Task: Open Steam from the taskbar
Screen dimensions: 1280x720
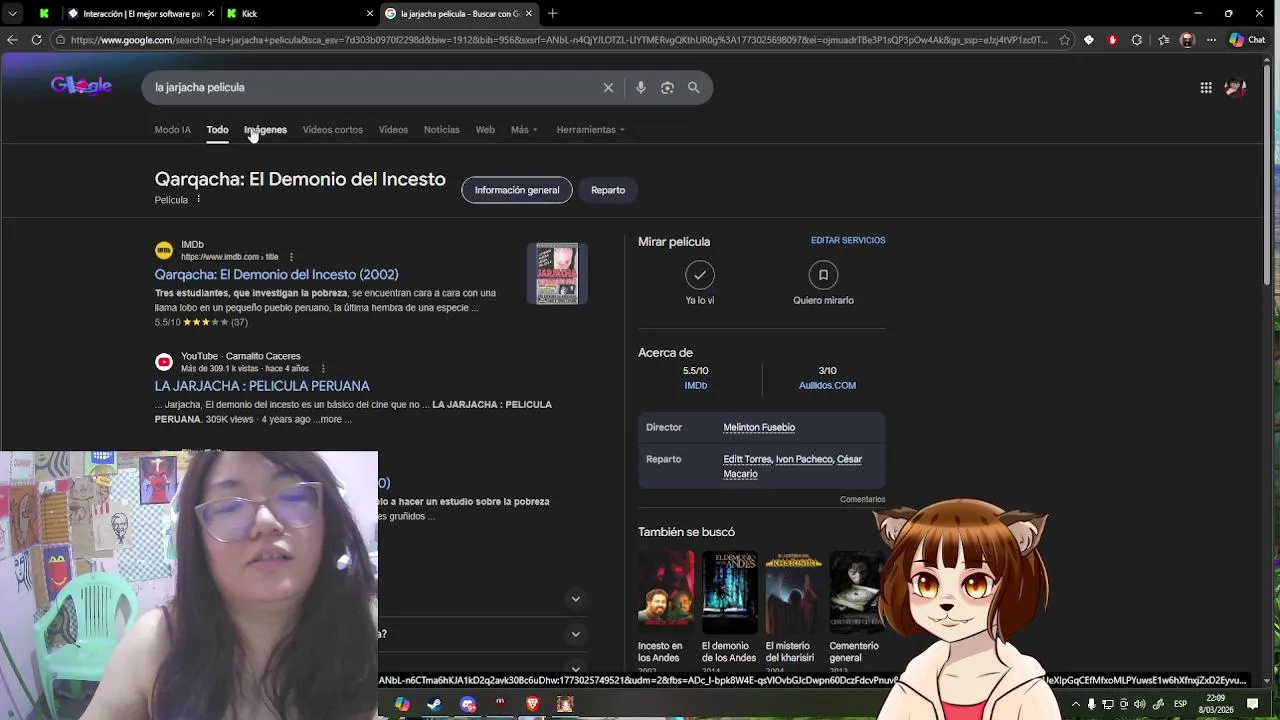Action: pos(434,704)
